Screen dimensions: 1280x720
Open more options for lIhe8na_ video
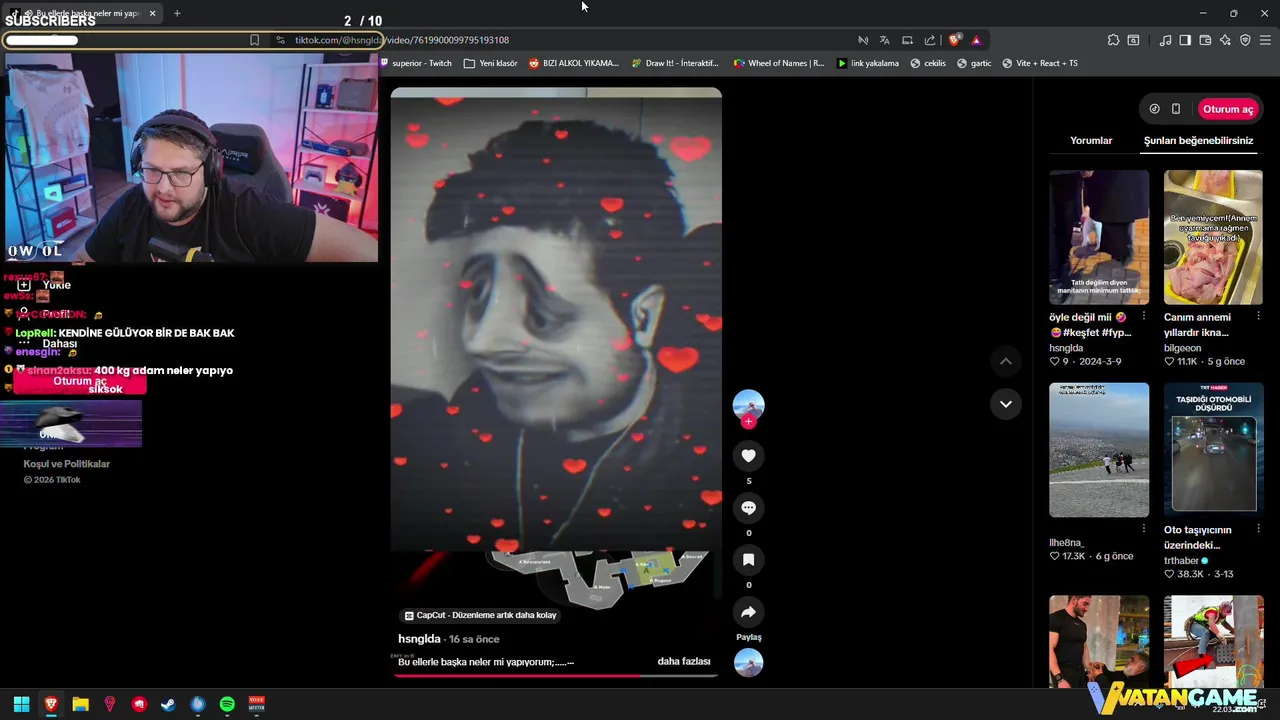click(x=1144, y=529)
